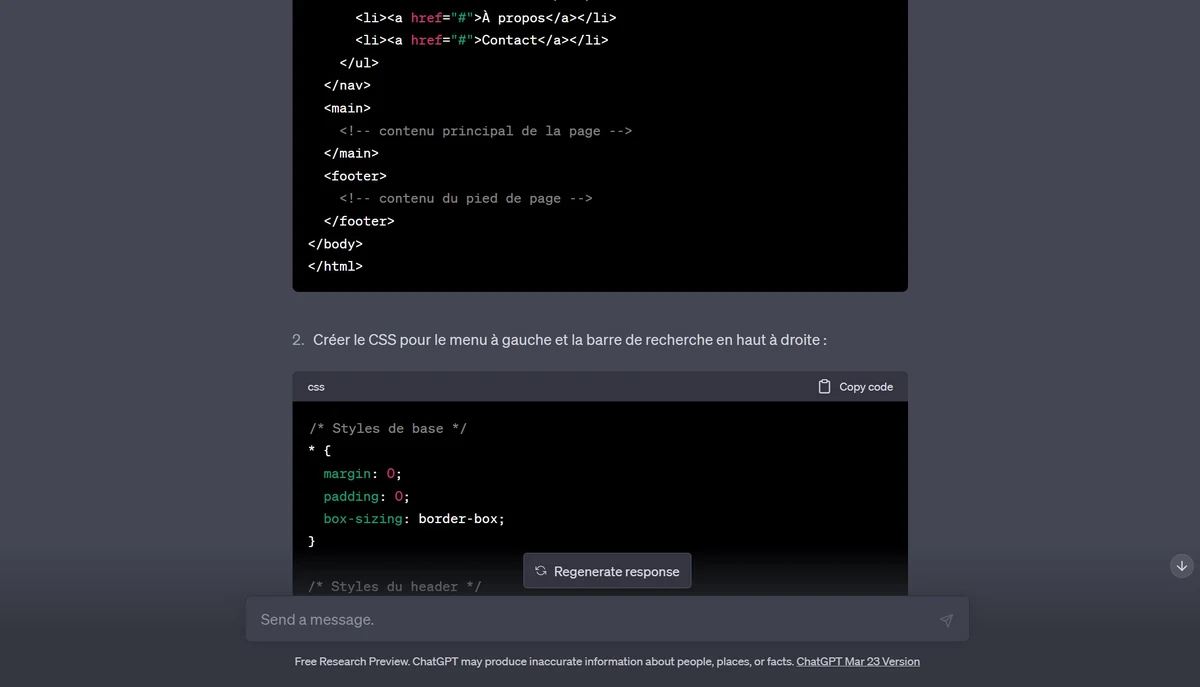Click the Regenerate response button

coord(607,571)
